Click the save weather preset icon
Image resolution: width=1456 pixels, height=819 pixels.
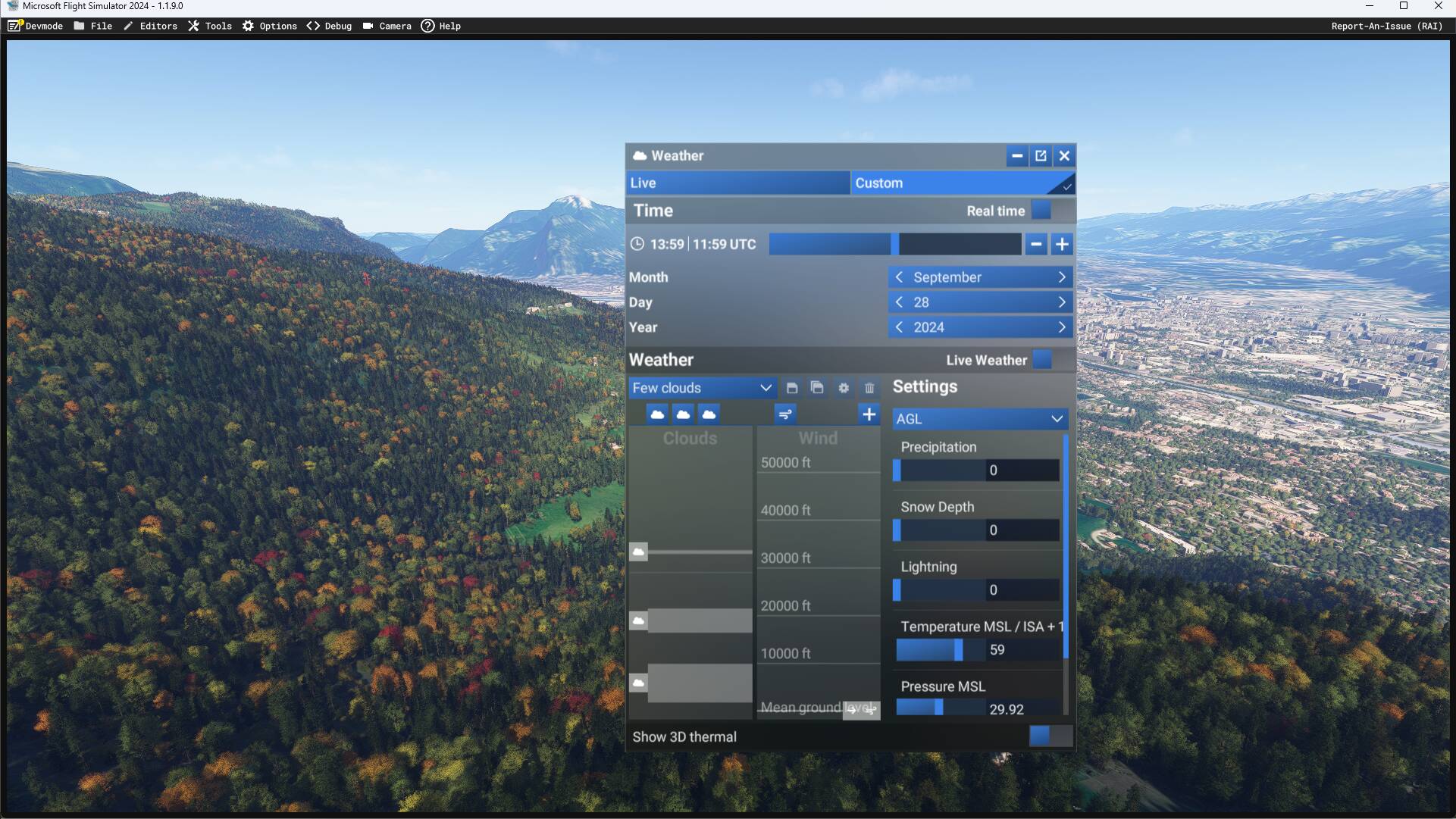coord(792,388)
